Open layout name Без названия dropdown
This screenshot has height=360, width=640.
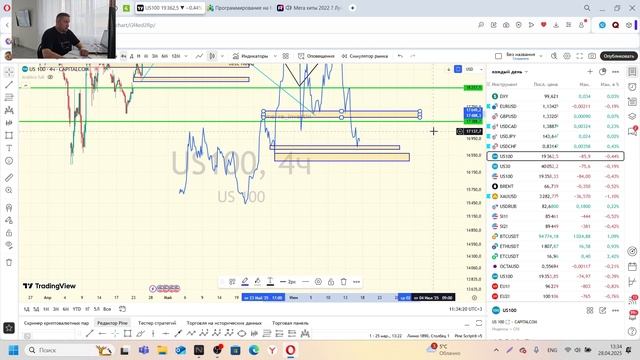[524, 56]
